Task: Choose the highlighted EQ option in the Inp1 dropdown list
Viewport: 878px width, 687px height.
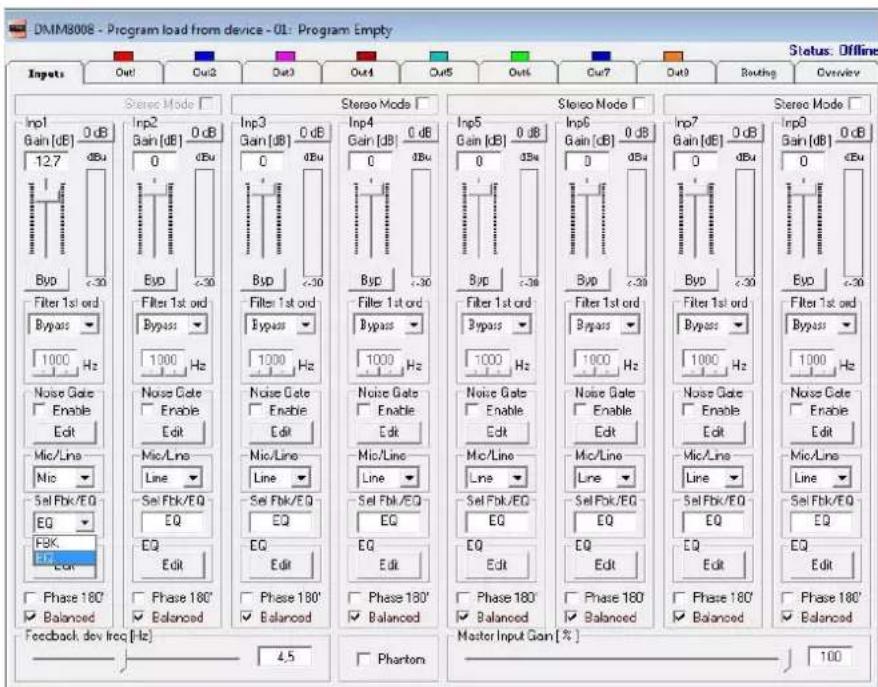Action: coord(64,558)
